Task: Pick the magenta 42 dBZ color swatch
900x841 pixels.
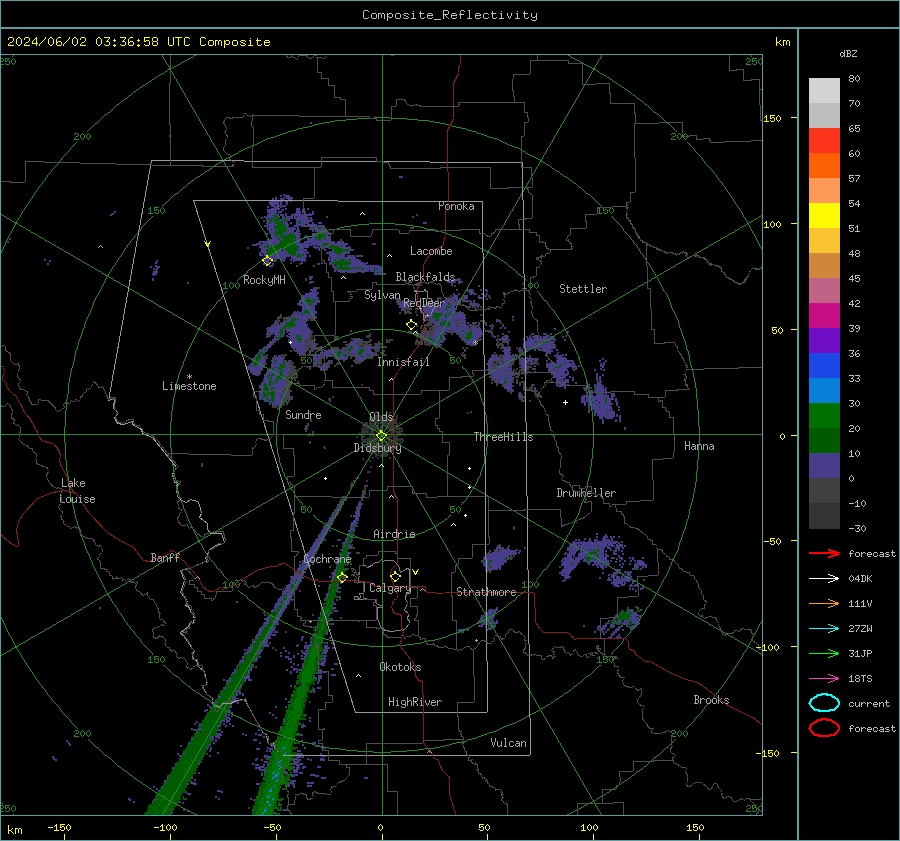Action: pyautogui.click(x=824, y=316)
